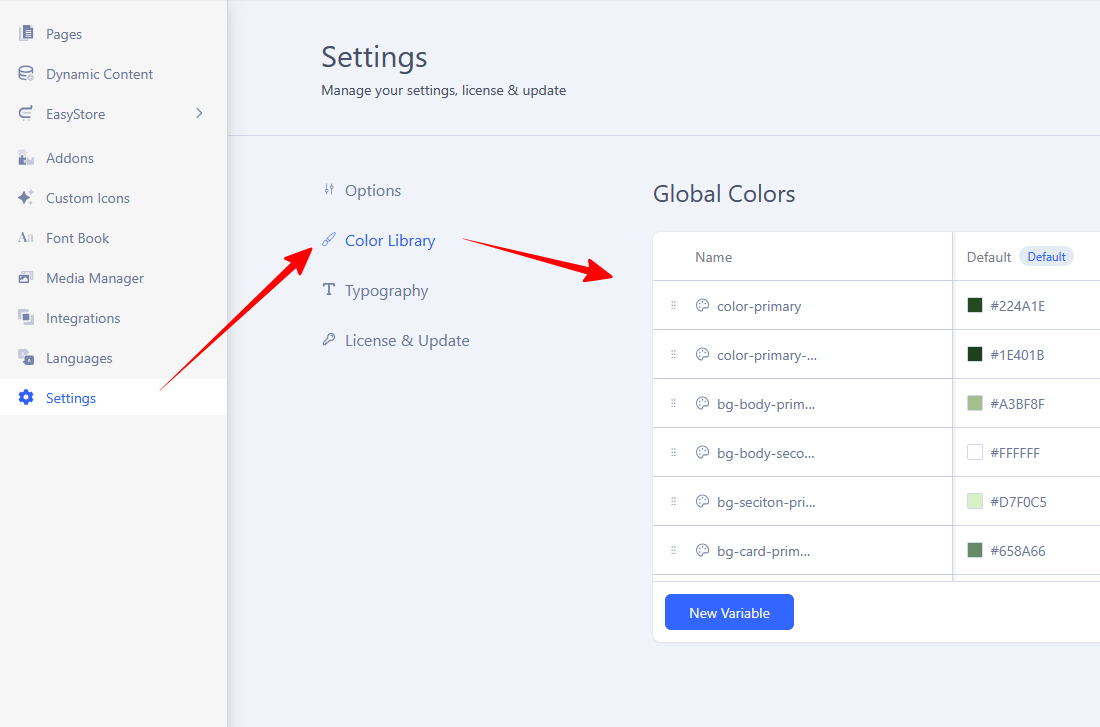1100x727 pixels.
Task: Click the Settings gear icon
Action: 26,398
